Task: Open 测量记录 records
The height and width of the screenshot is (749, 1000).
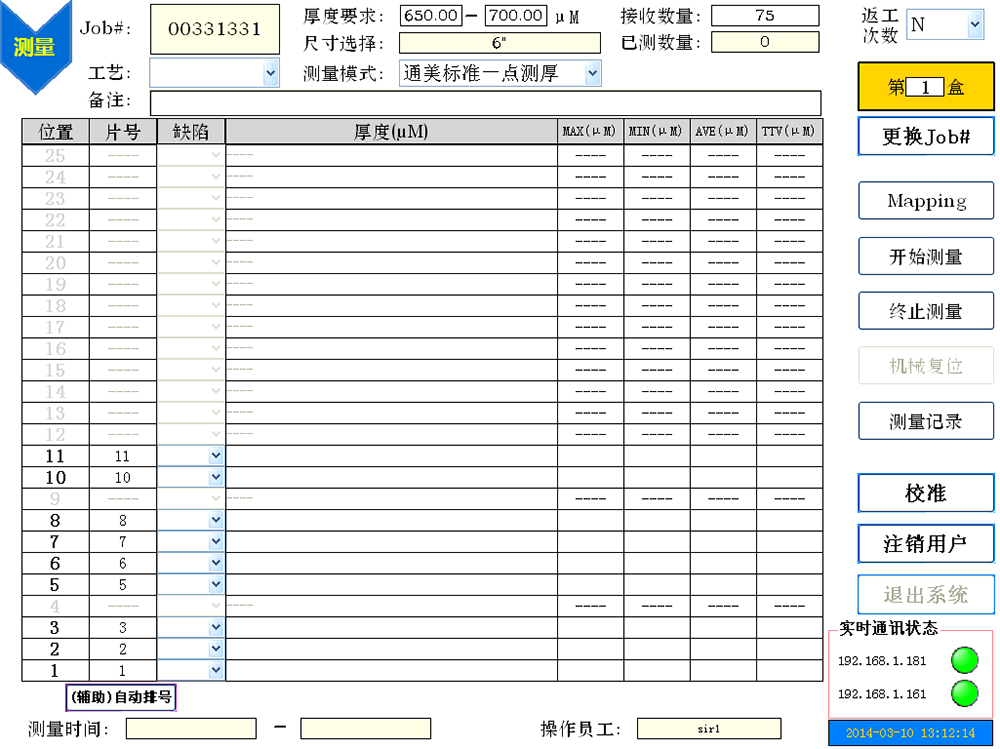Action: pos(925,421)
